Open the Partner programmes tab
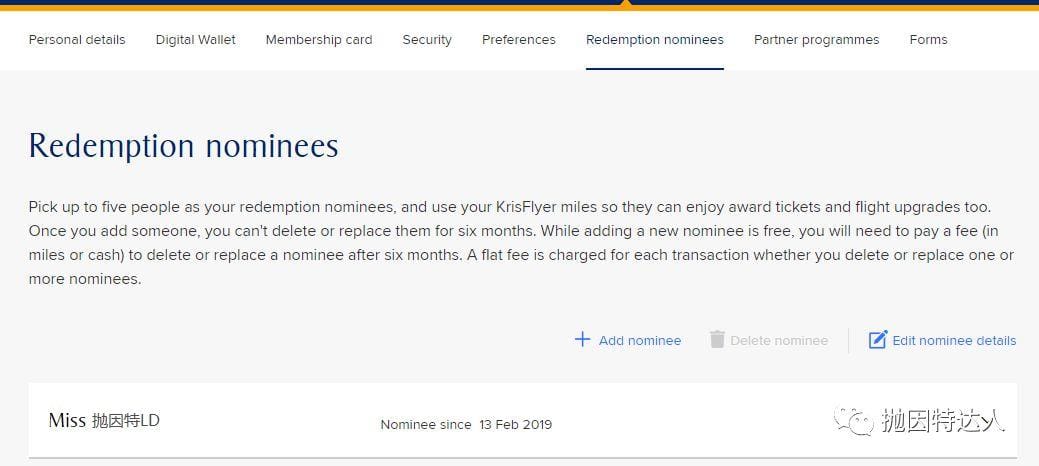This screenshot has width=1039, height=466. 816,40
